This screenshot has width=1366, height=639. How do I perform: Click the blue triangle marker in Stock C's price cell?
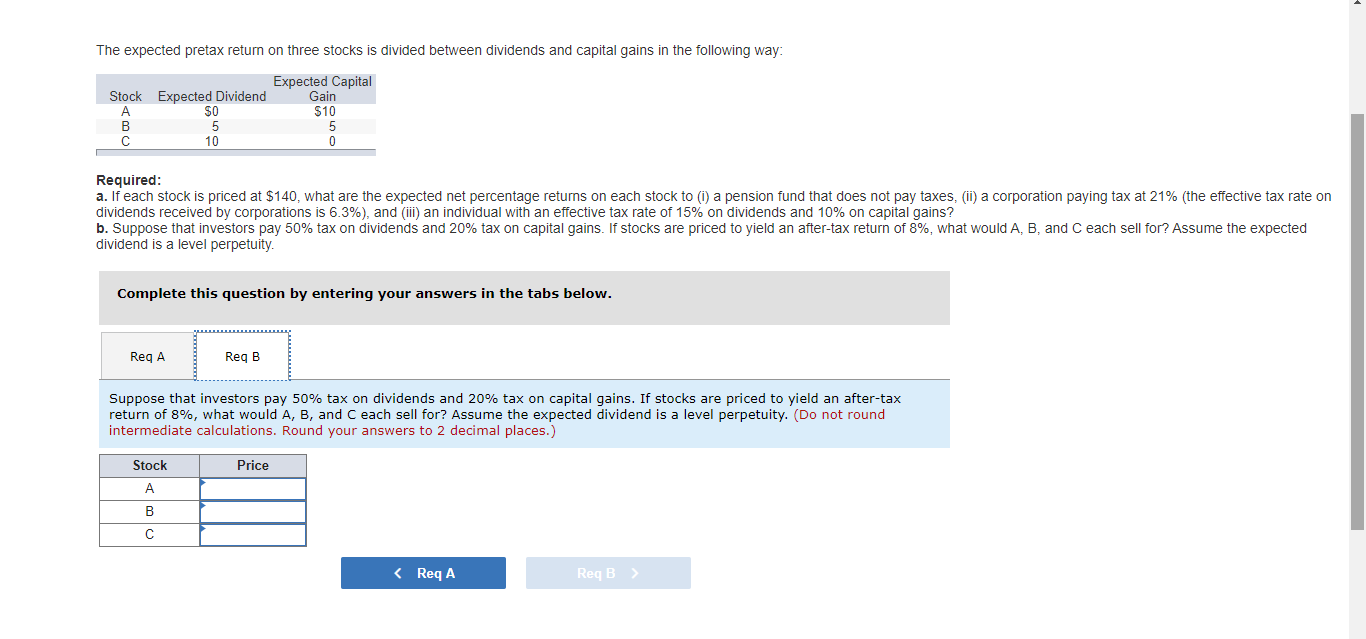coord(204,527)
